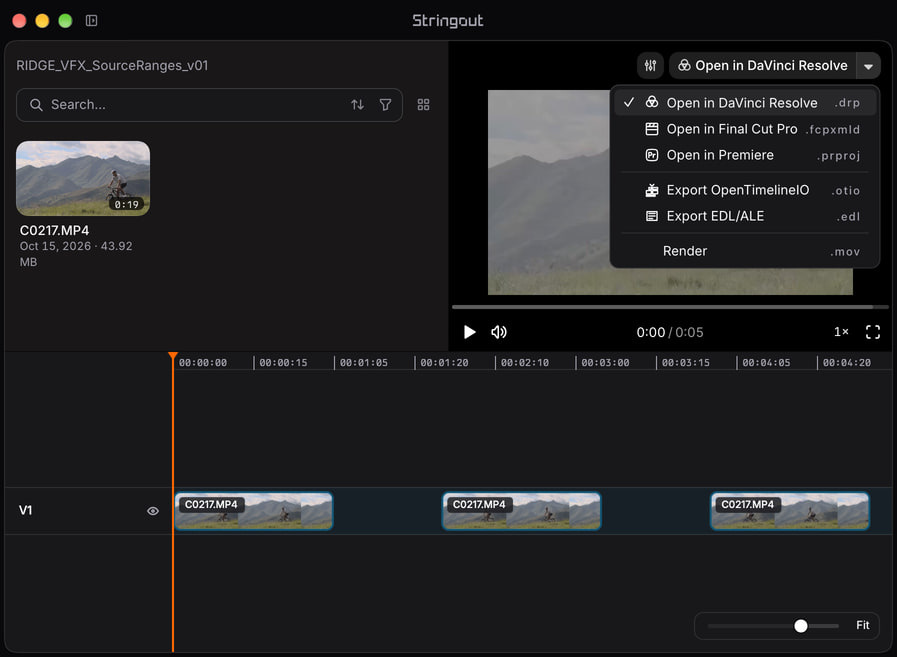Play the preview video
Image resolution: width=897 pixels, height=657 pixels.
click(469, 332)
